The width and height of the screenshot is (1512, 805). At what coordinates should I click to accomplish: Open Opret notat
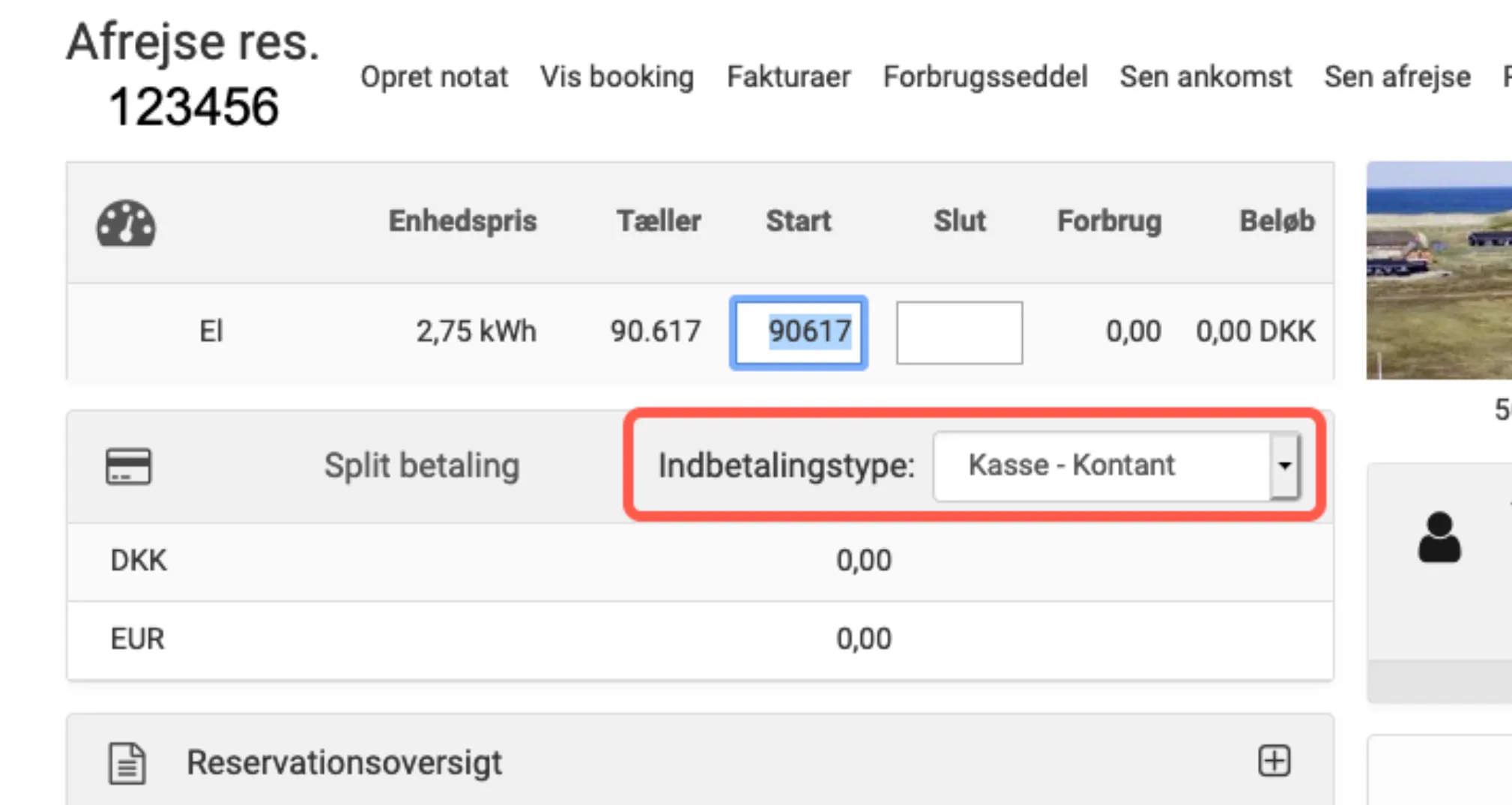click(x=435, y=77)
